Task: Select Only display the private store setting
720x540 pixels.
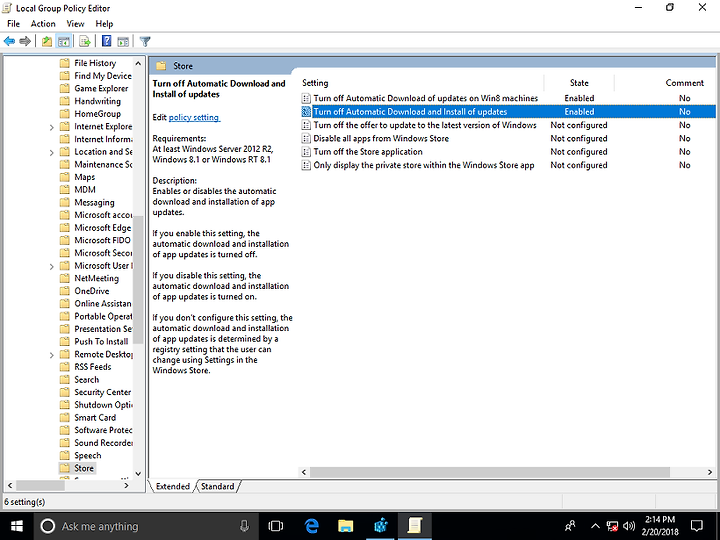Action: (x=424, y=165)
